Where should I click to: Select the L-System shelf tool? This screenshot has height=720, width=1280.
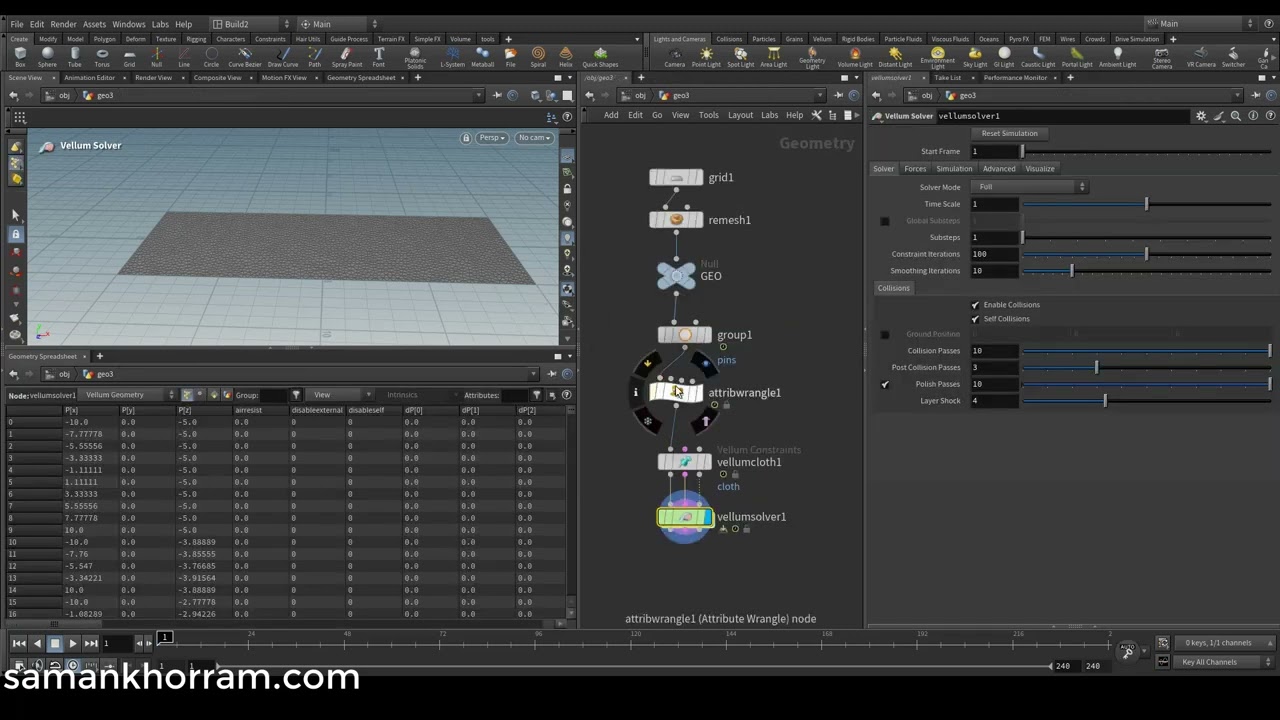452,56
